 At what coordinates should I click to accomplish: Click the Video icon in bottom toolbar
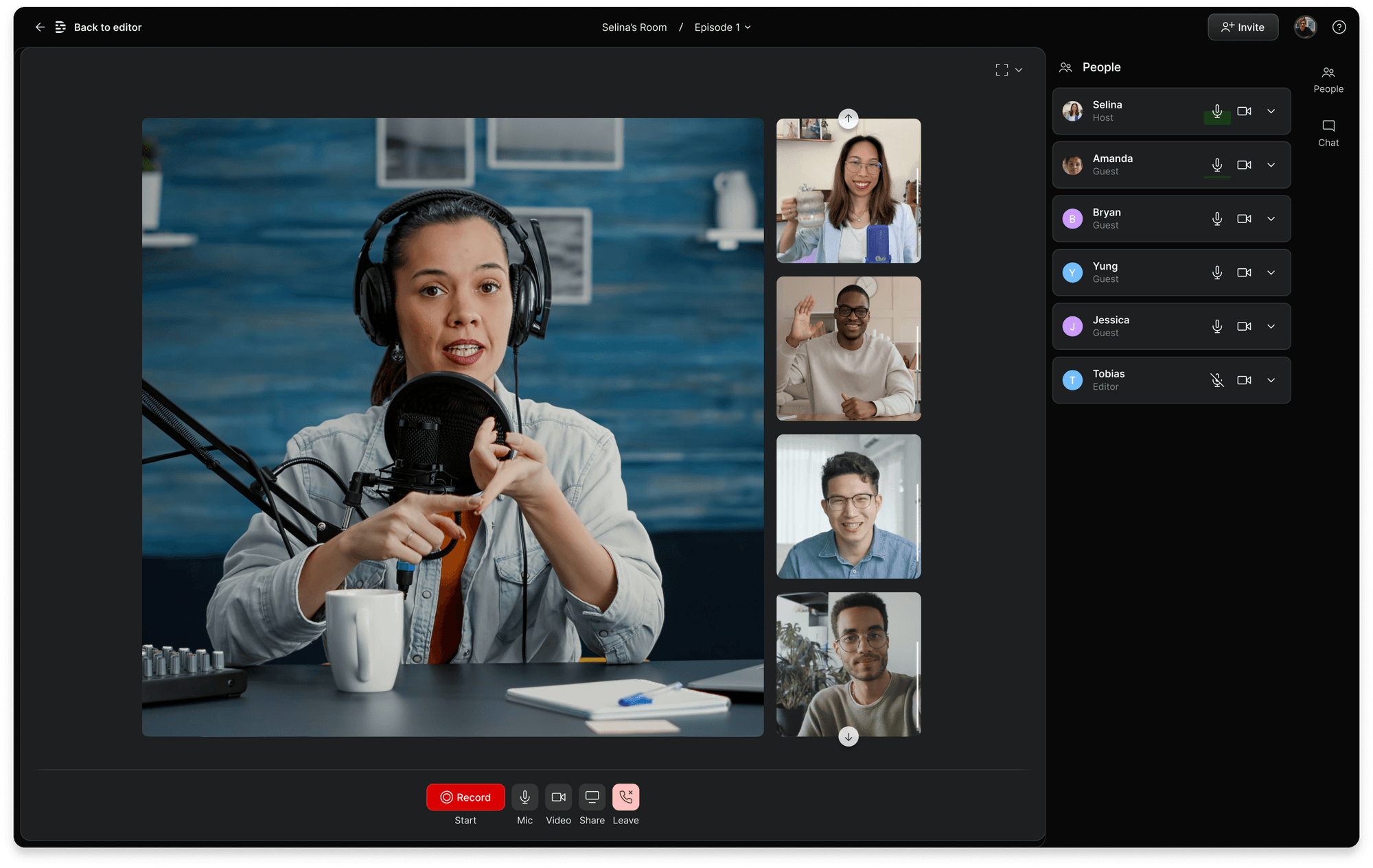point(558,797)
